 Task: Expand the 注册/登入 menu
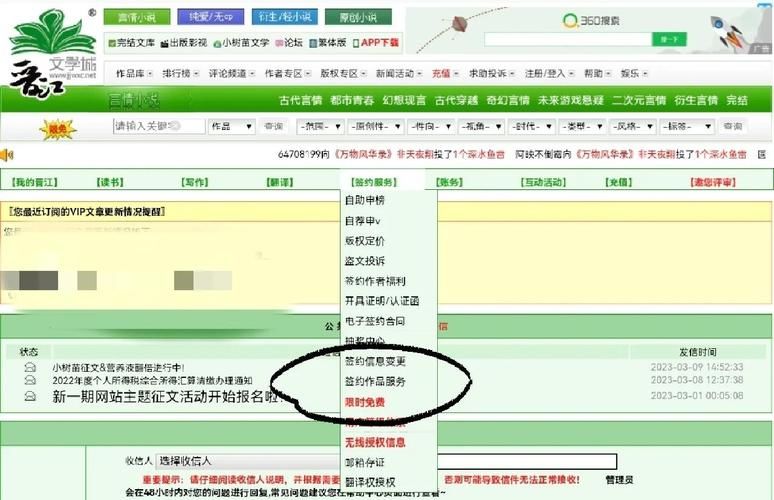549,74
